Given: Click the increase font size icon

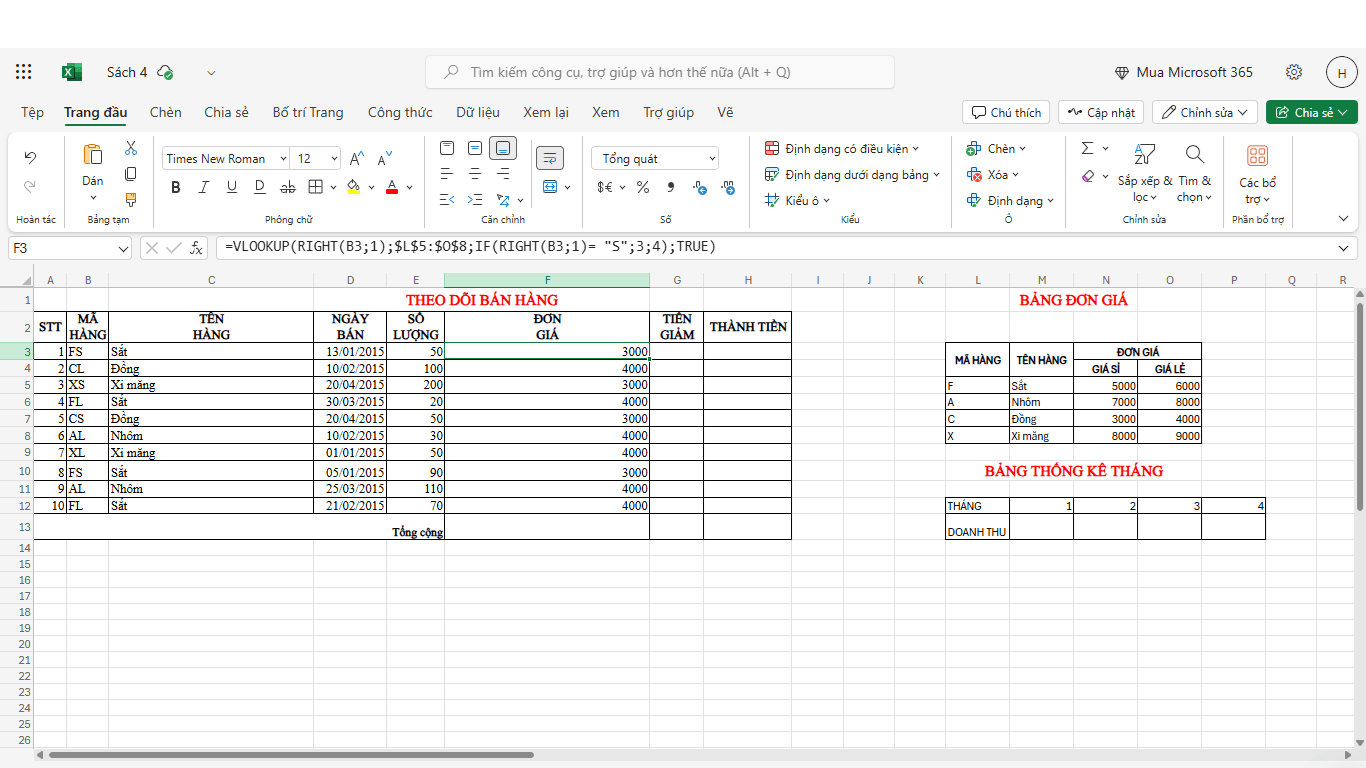Looking at the screenshot, I should [x=357, y=158].
